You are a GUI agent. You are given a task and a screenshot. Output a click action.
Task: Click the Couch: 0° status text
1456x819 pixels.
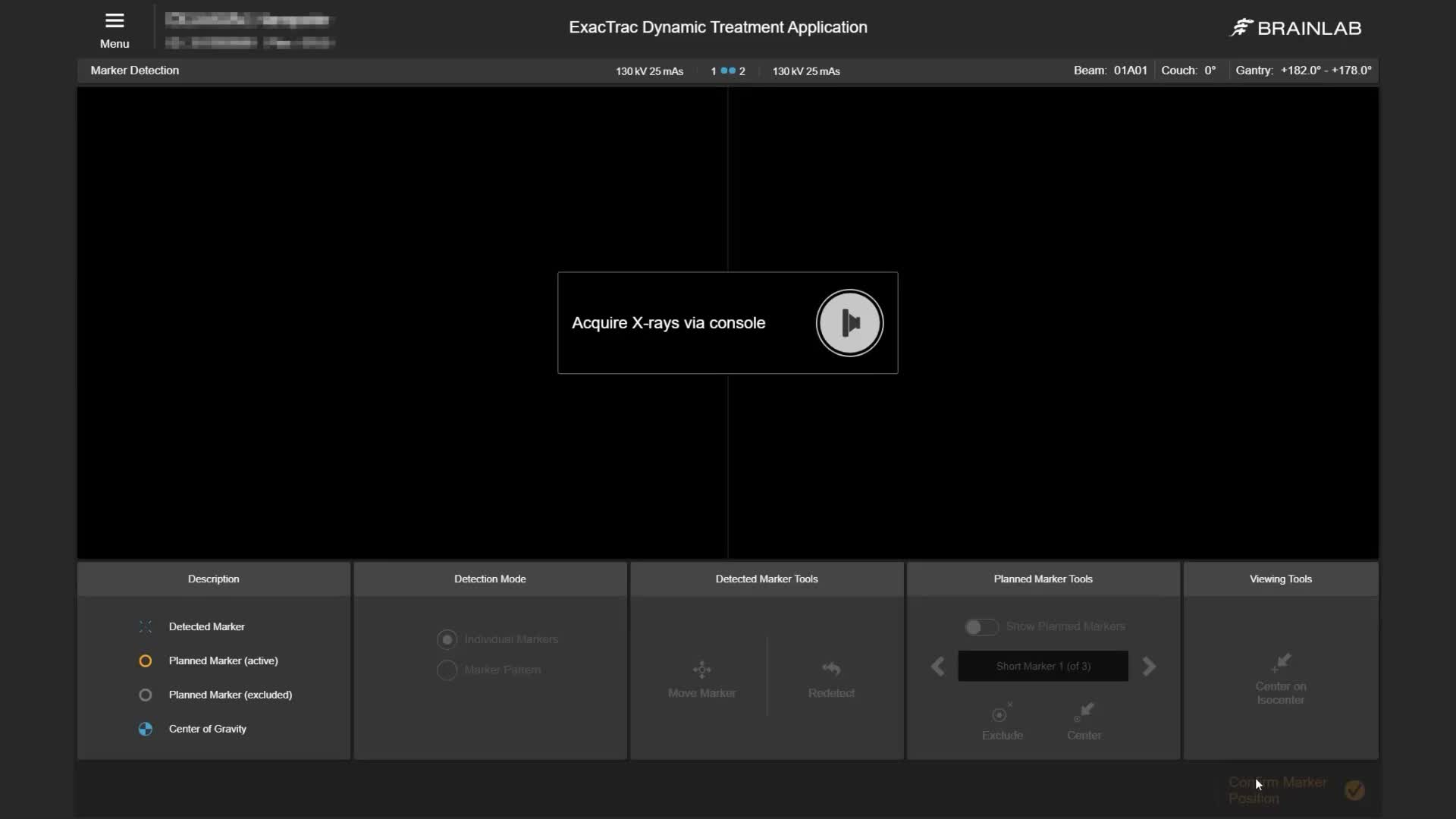[x=1188, y=71]
